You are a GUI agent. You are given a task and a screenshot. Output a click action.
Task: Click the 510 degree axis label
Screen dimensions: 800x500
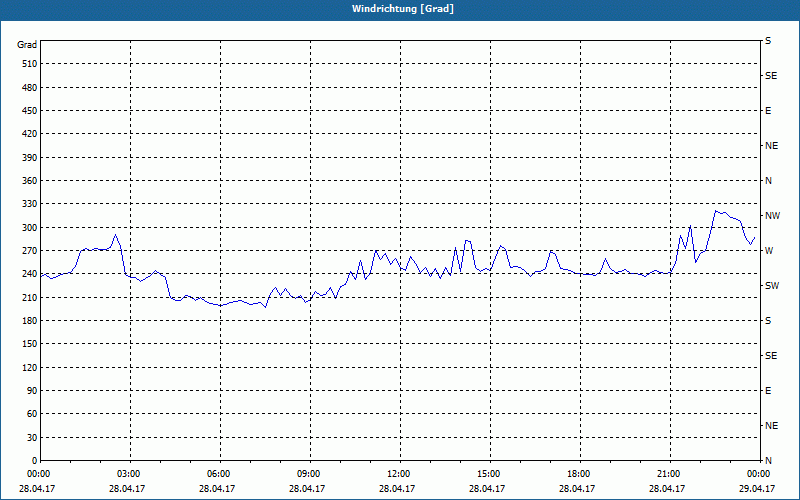pyautogui.click(x=30, y=64)
